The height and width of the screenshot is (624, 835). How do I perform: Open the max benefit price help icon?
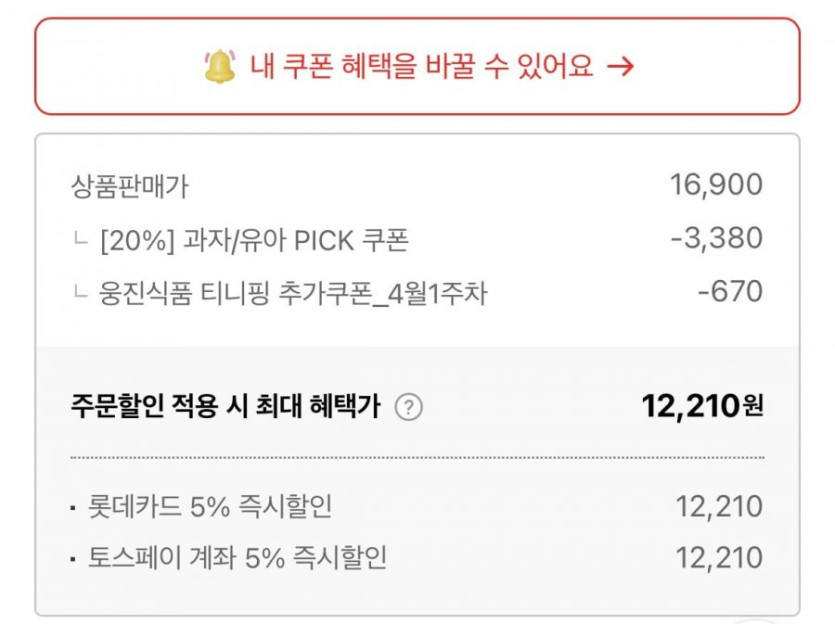pos(408,407)
